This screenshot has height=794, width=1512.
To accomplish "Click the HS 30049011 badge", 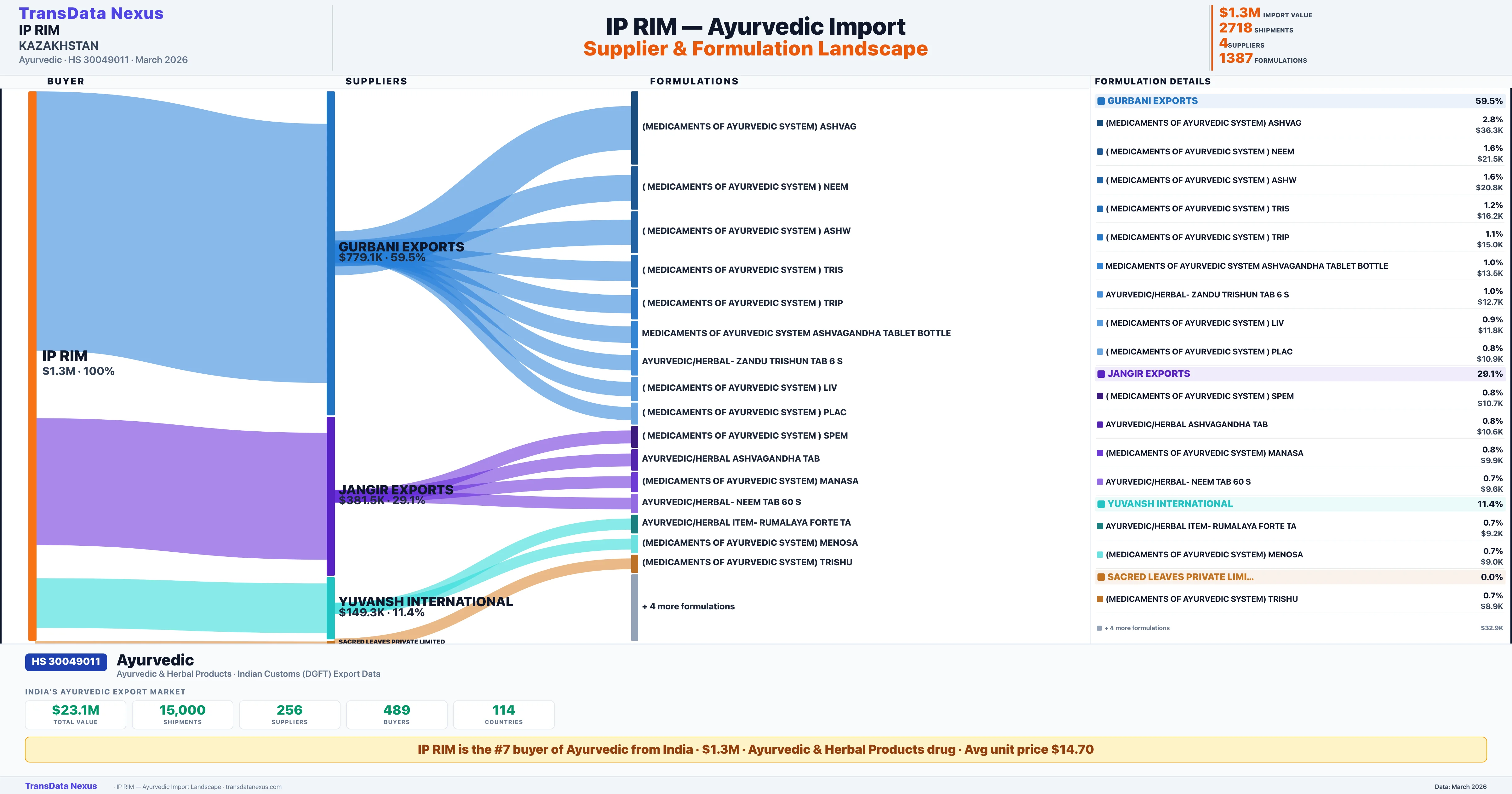I will pyautogui.click(x=65, y=662).
